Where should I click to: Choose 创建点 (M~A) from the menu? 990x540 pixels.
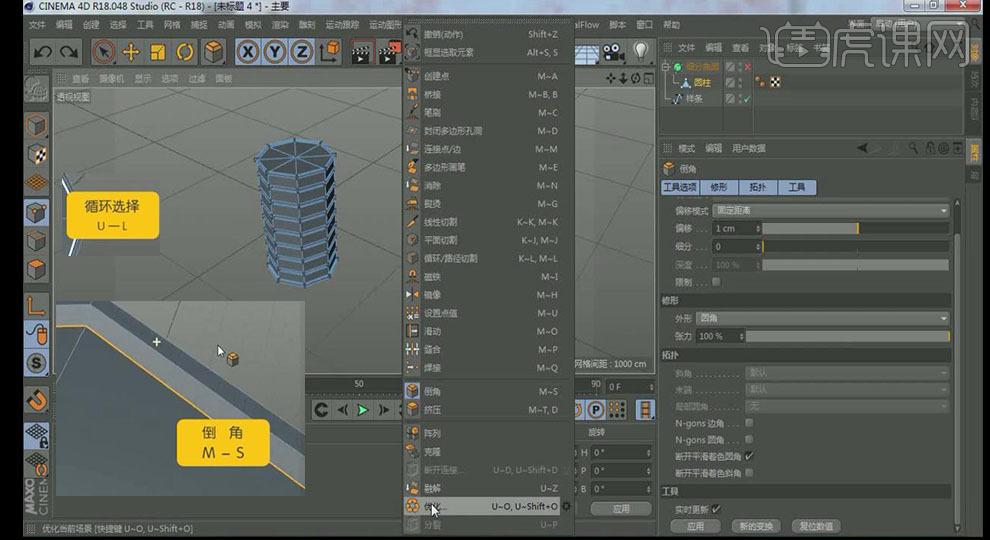coord(488,76)
